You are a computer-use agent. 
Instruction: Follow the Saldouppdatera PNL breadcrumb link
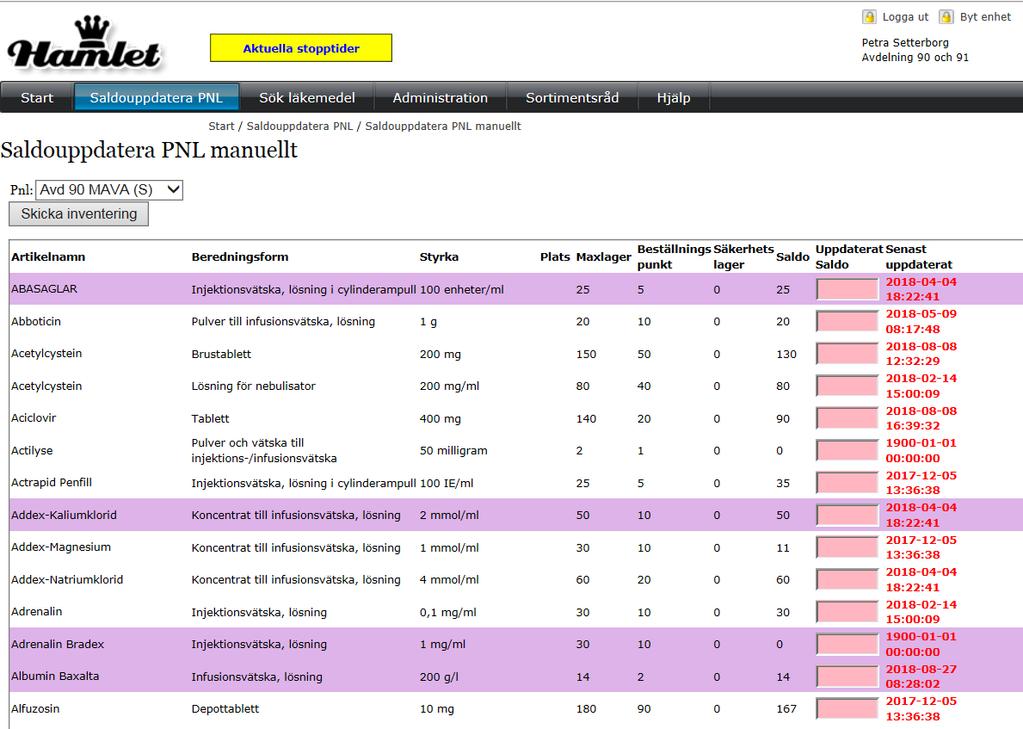[x=299, y=126]
